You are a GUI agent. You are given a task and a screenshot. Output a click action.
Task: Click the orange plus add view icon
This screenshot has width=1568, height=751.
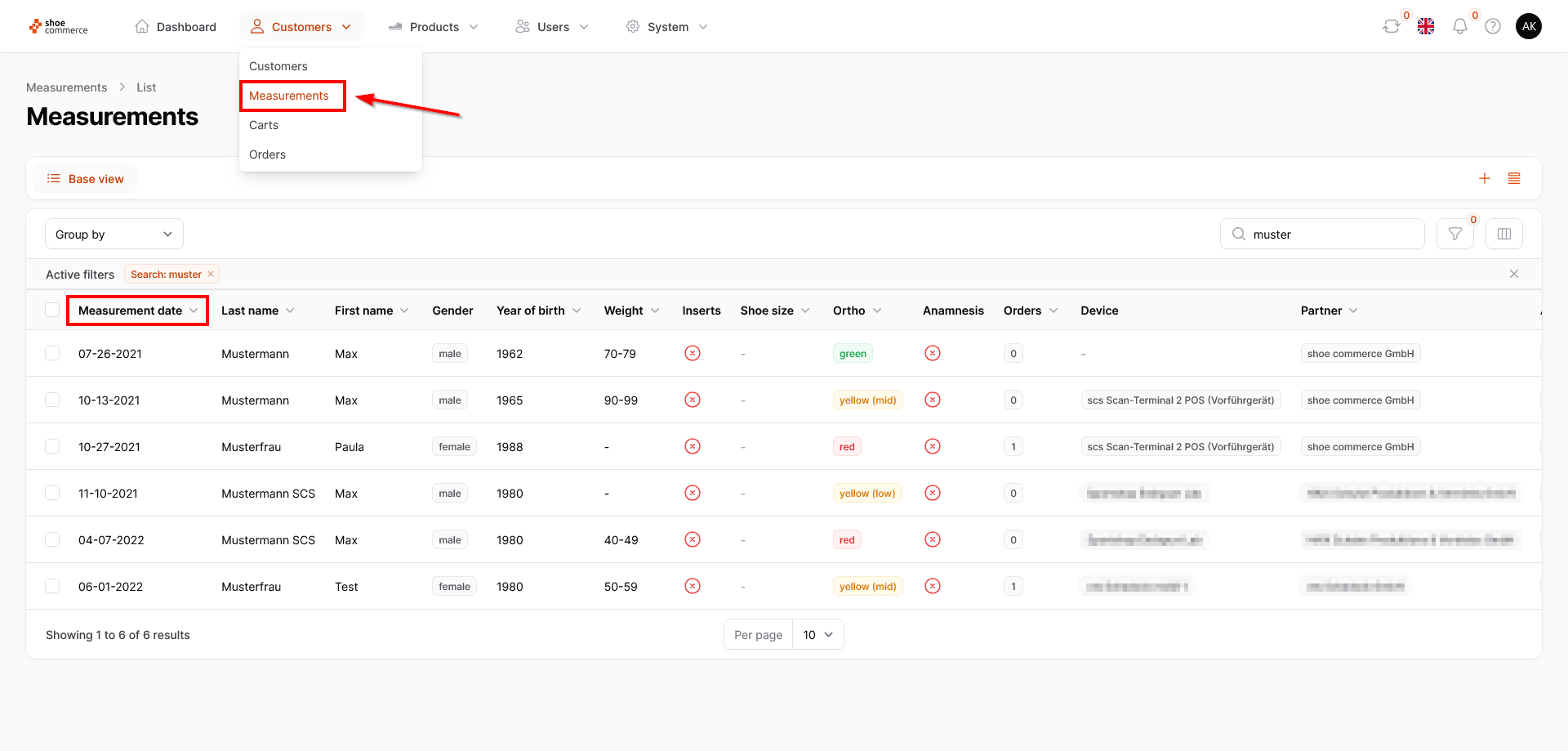pyautogui.click(x=1485, y=178)
